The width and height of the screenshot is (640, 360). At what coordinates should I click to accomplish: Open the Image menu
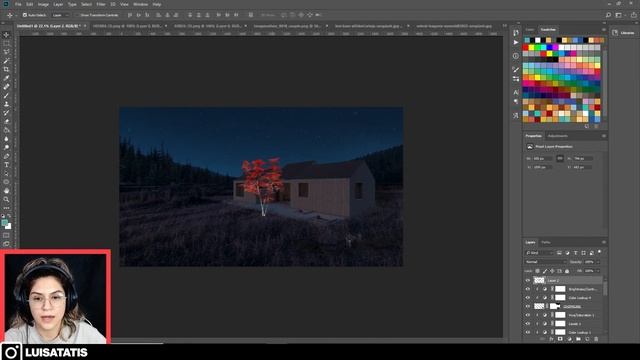tap(43, 4)
